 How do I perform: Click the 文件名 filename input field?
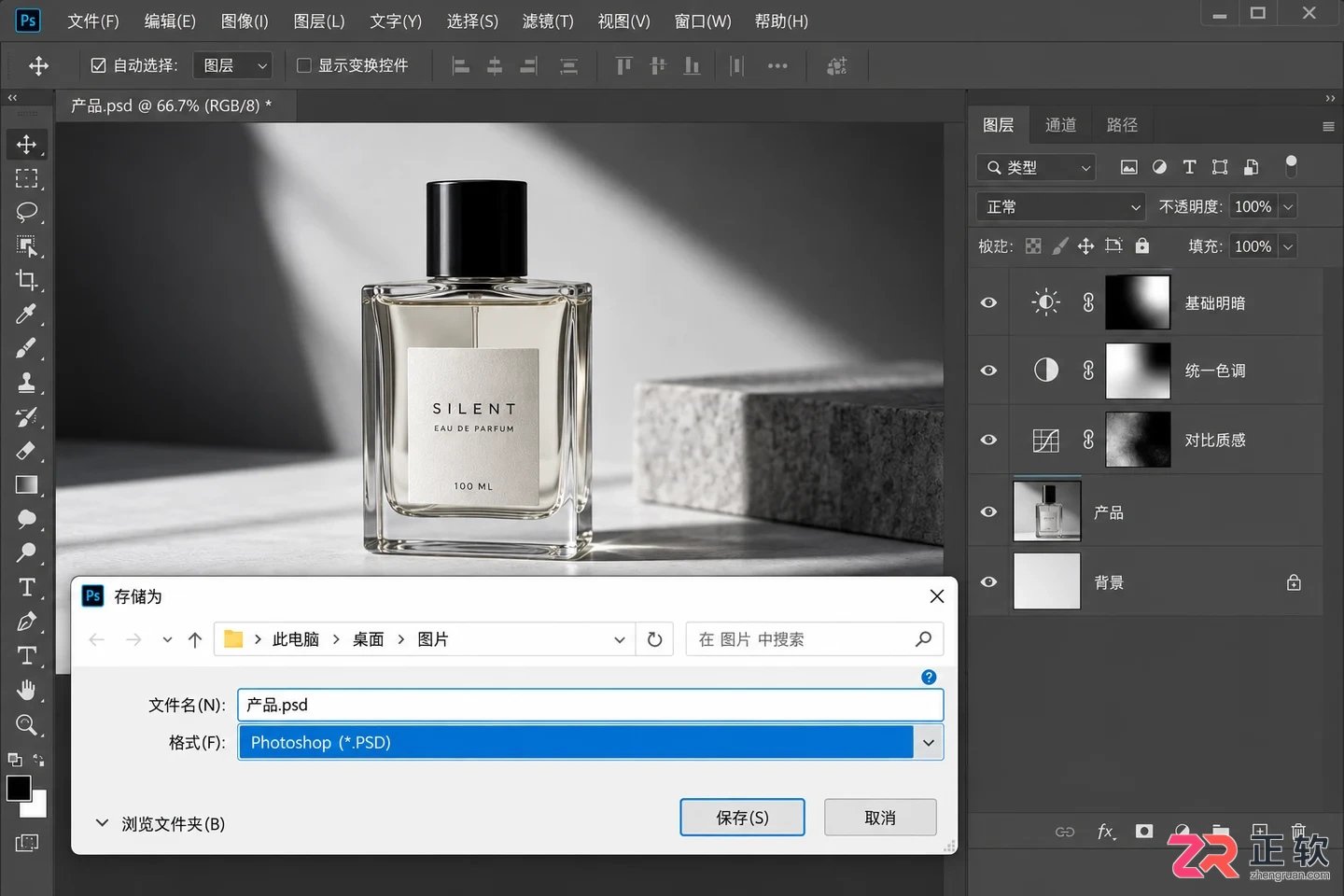pyautogui.click(x=591, y=705)
